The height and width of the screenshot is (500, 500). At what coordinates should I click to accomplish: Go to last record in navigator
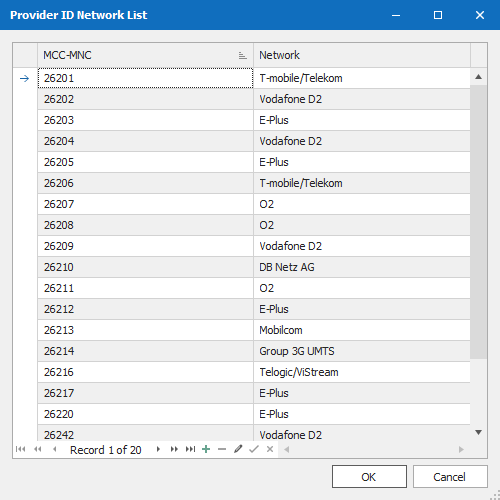[x=190, y=449]
